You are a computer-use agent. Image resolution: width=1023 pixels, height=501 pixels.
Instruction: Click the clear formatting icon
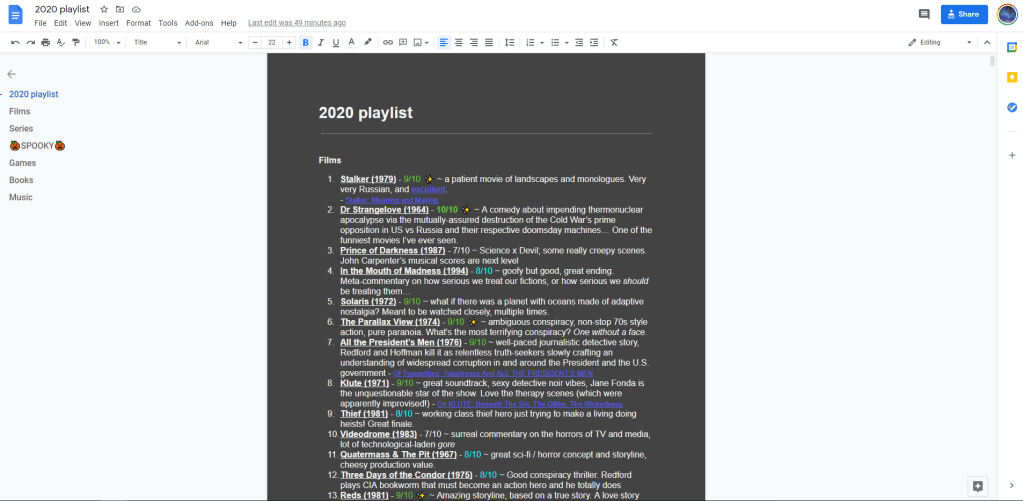point(614,43)
